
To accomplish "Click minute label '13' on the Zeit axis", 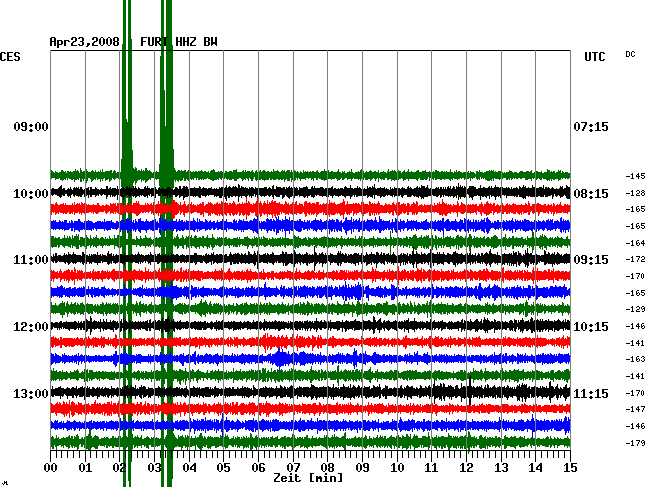I will tap(501, 468).
